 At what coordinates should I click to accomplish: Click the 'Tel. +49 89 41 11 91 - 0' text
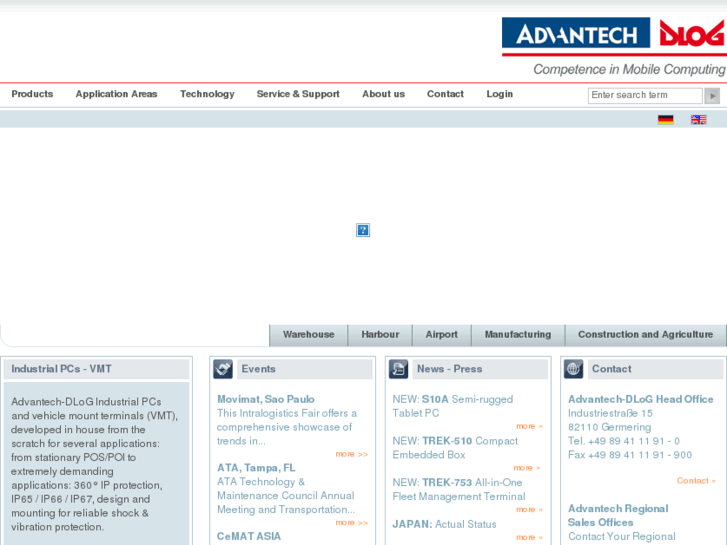pyautogui.click(x=624, y=441)
